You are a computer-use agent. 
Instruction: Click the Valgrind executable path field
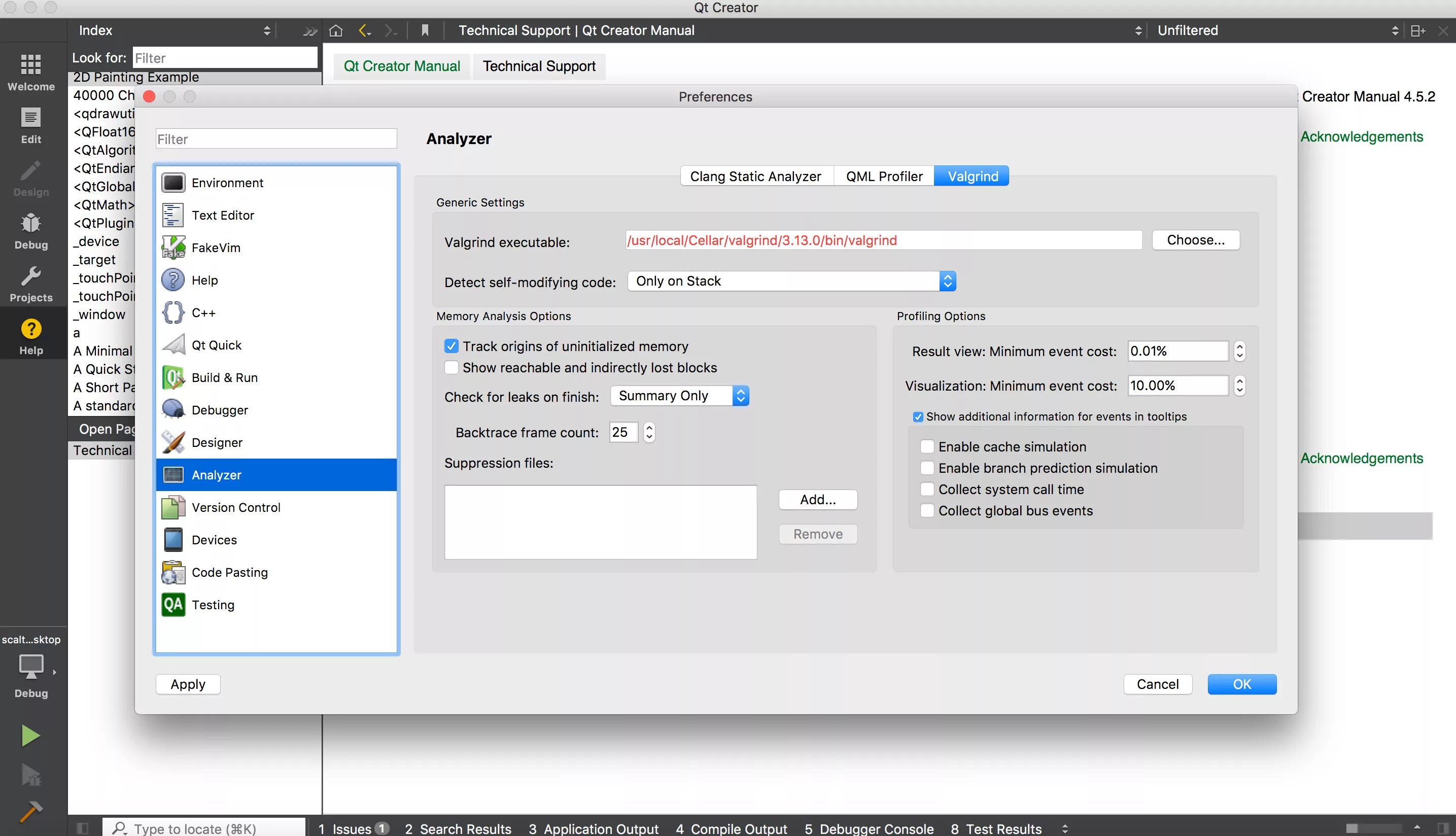click(x=884, y=240)
